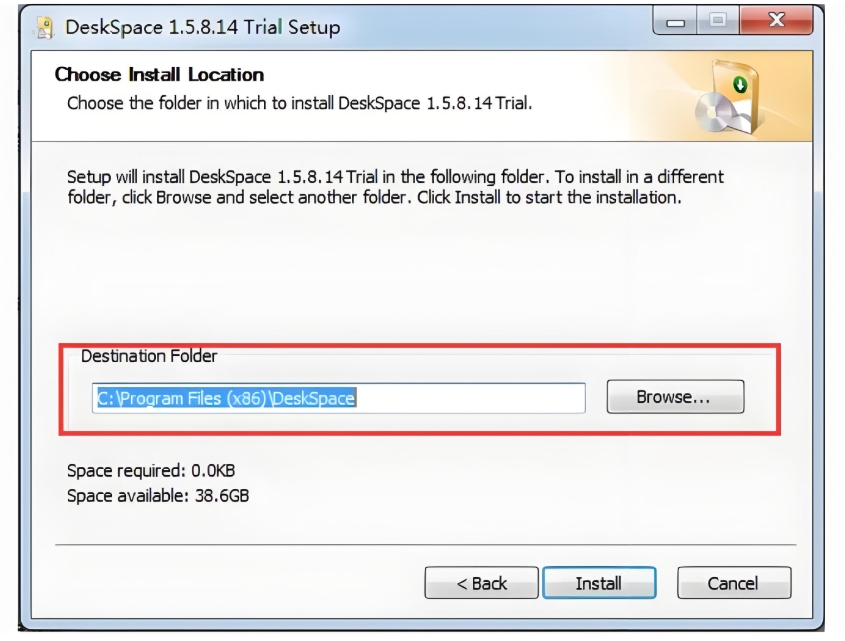This screenshot has width=845, height=641.
Task: Go back with the < Back button
Action: click(481, 583)
